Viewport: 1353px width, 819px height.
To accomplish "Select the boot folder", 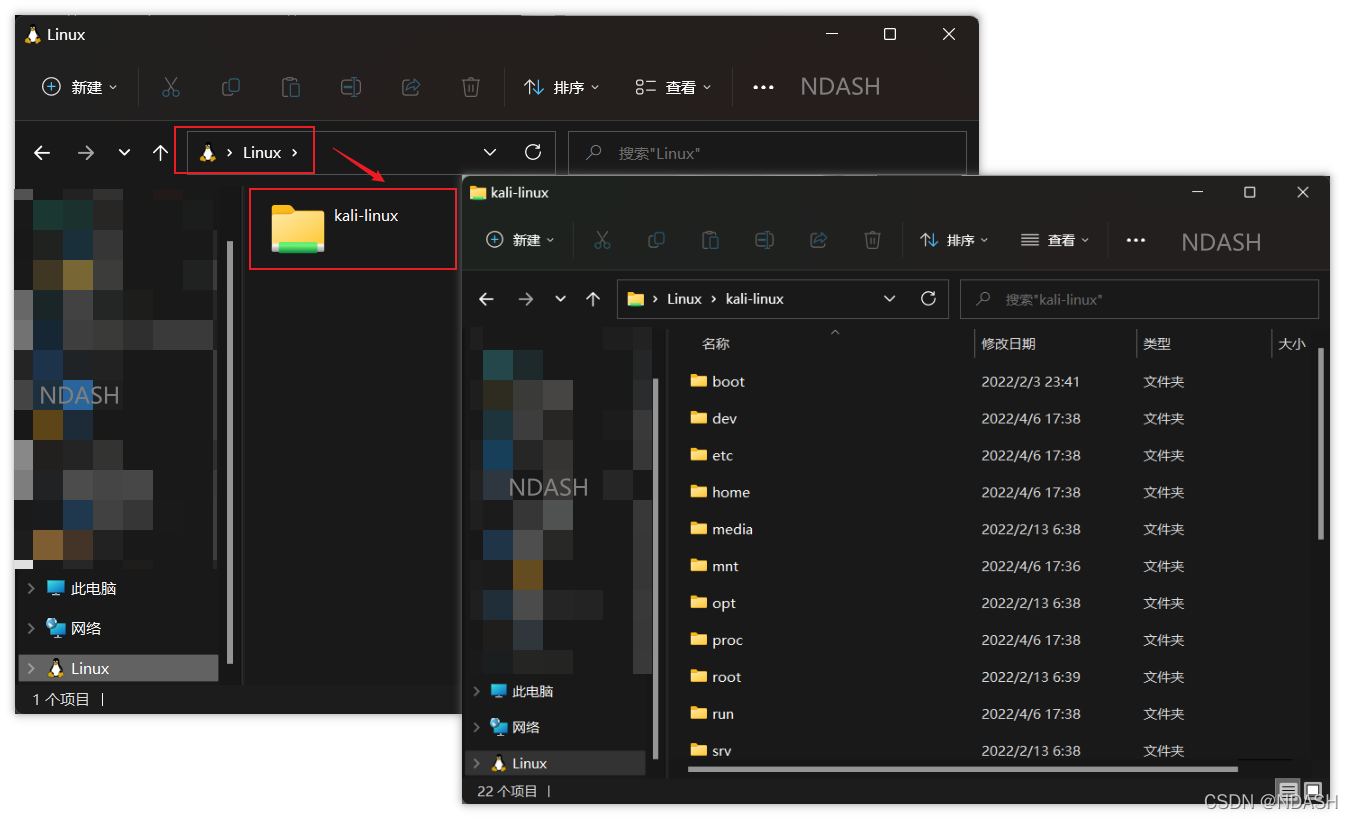I will 718,381.
